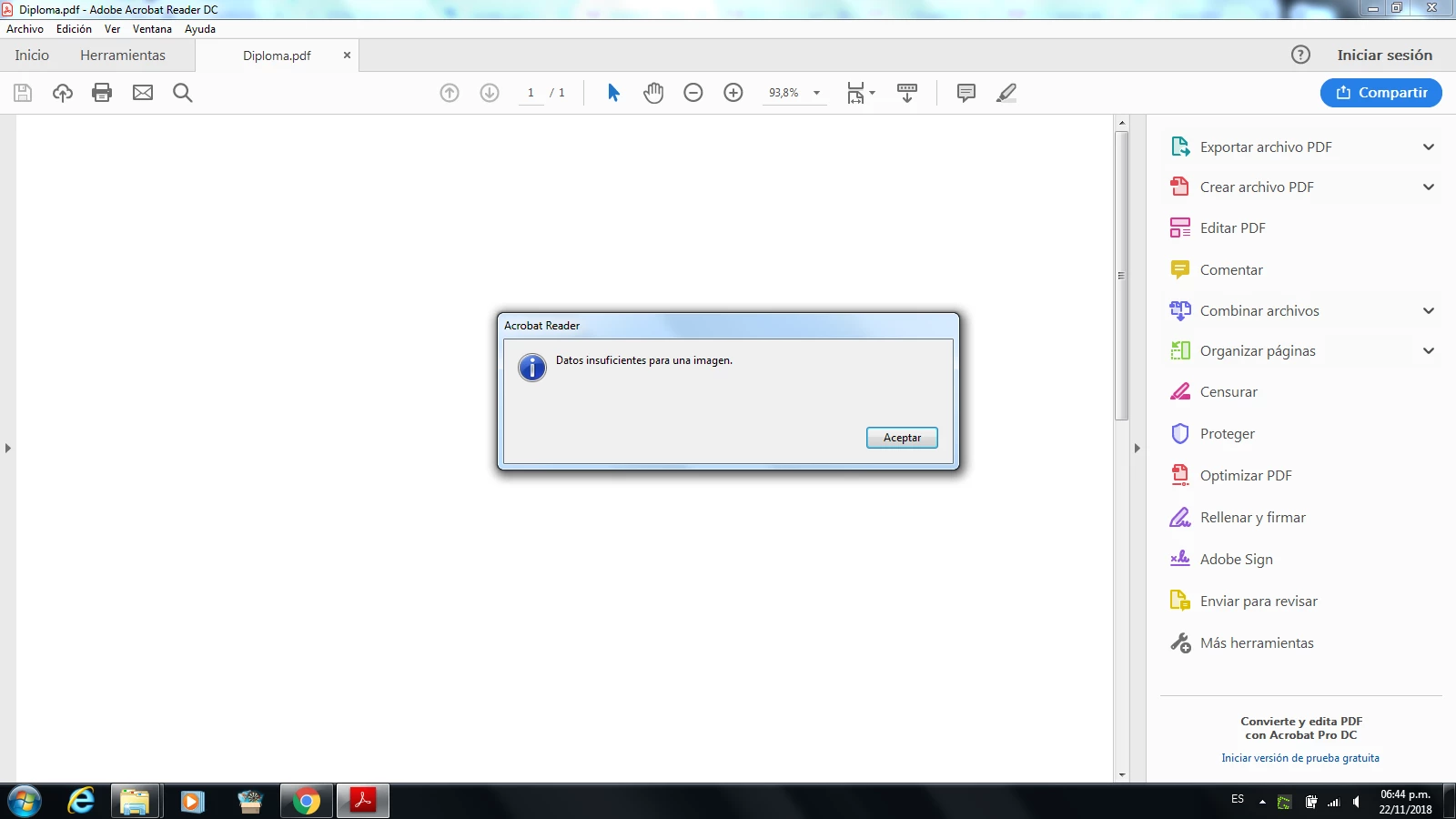Click the send by email envelope icon

point(143,93)
